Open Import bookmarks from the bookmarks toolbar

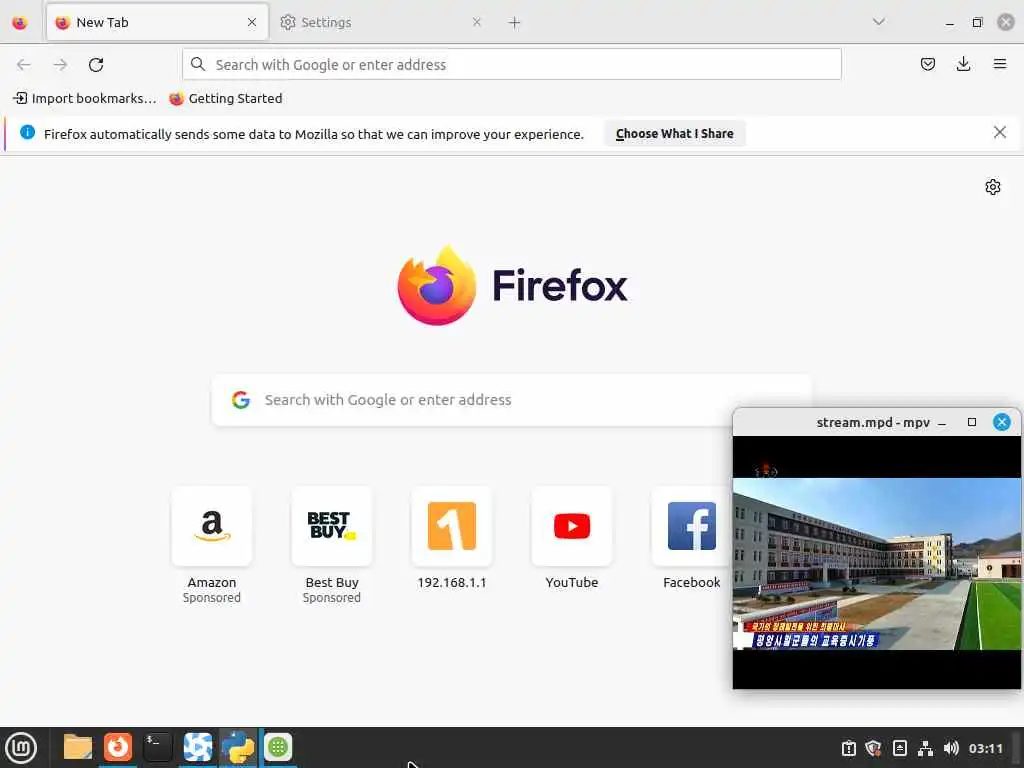pos(85,99)
